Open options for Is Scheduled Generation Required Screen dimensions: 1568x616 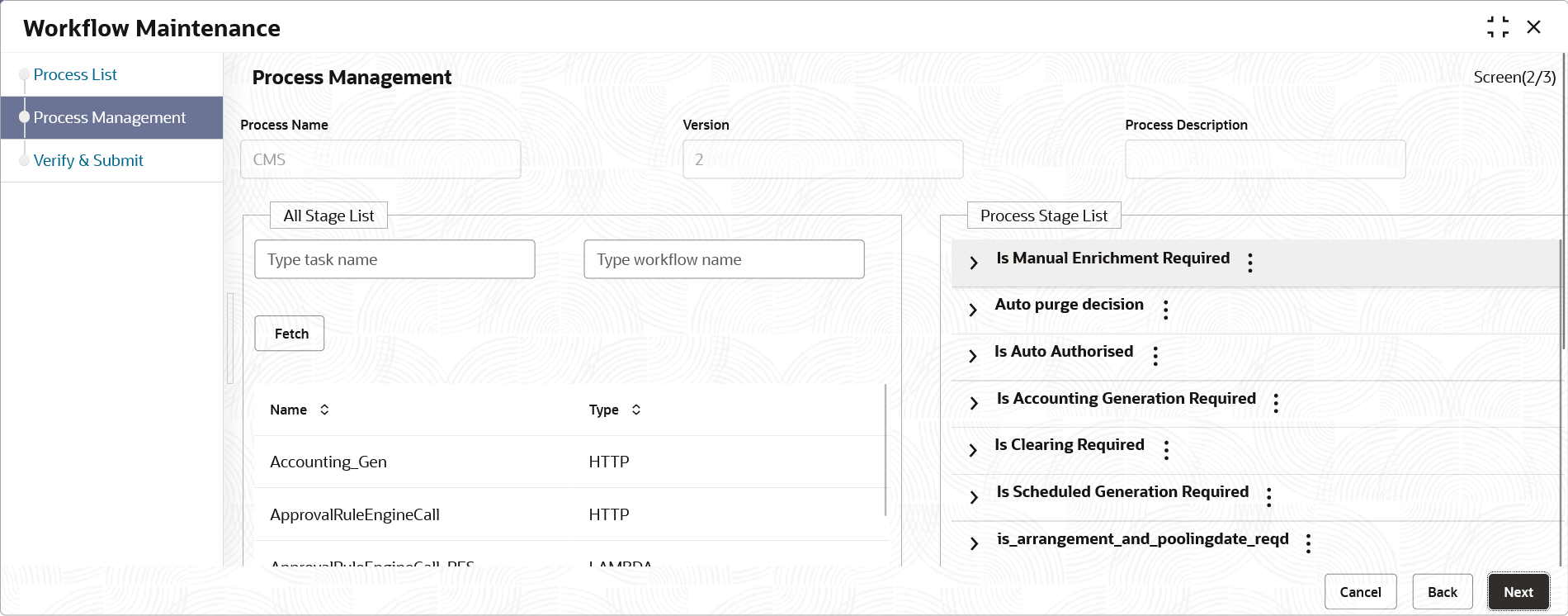coord(1269,496)
